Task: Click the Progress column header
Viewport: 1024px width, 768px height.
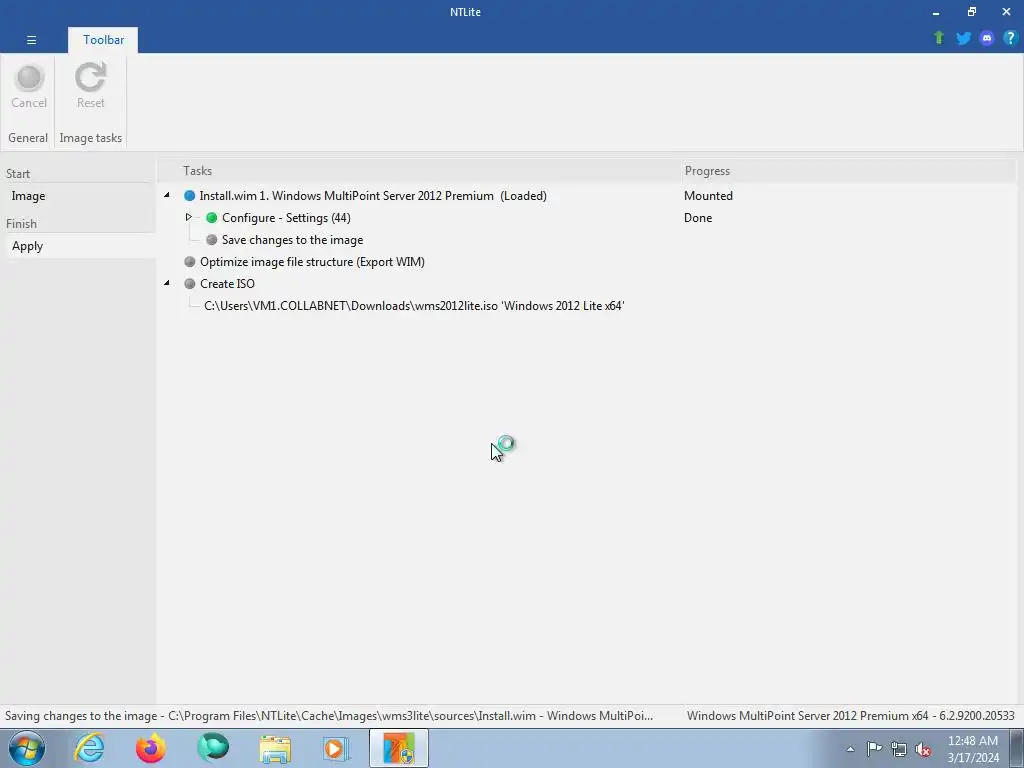Action: pos(848,171)
